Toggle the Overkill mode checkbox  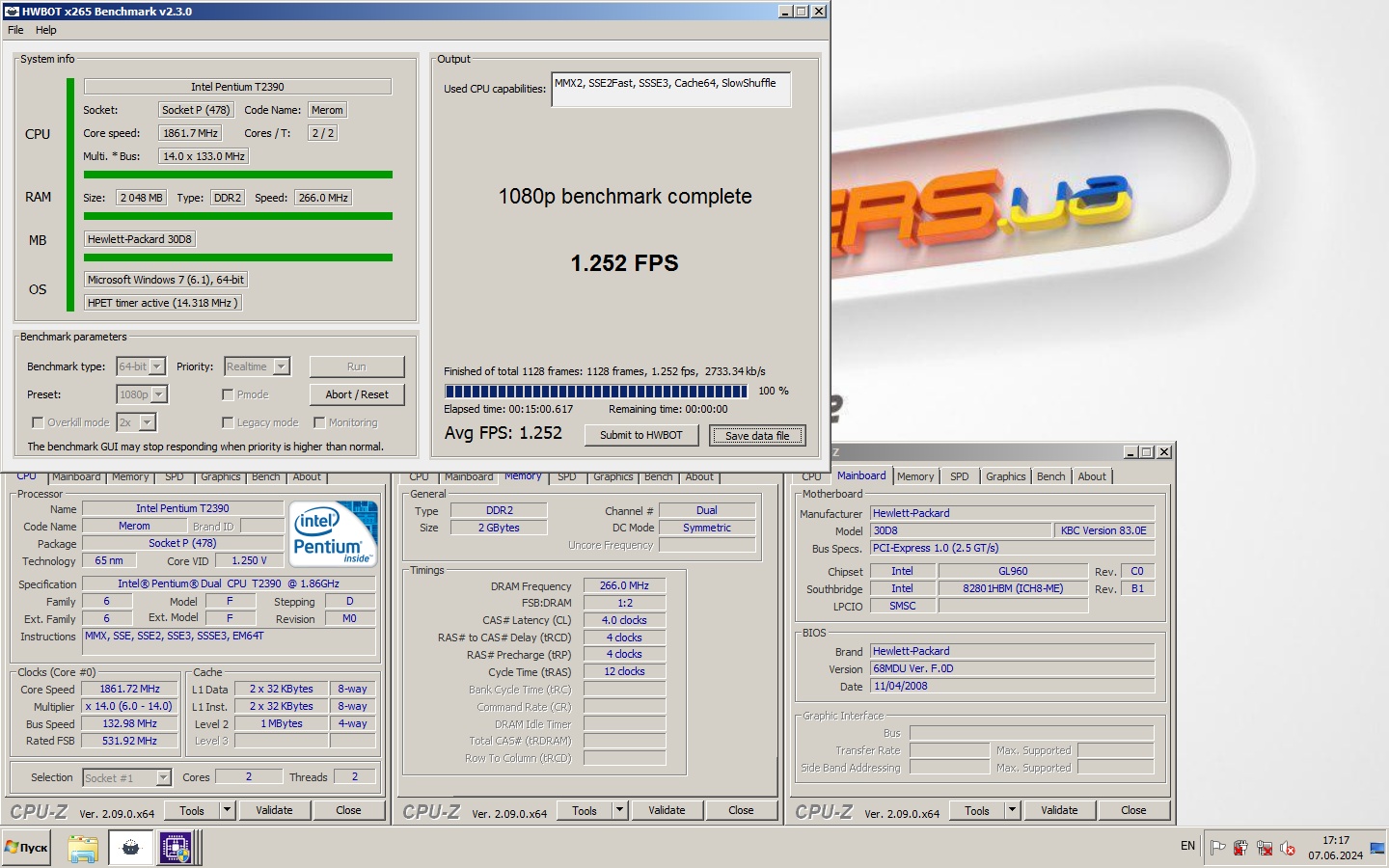coord(38,422)
